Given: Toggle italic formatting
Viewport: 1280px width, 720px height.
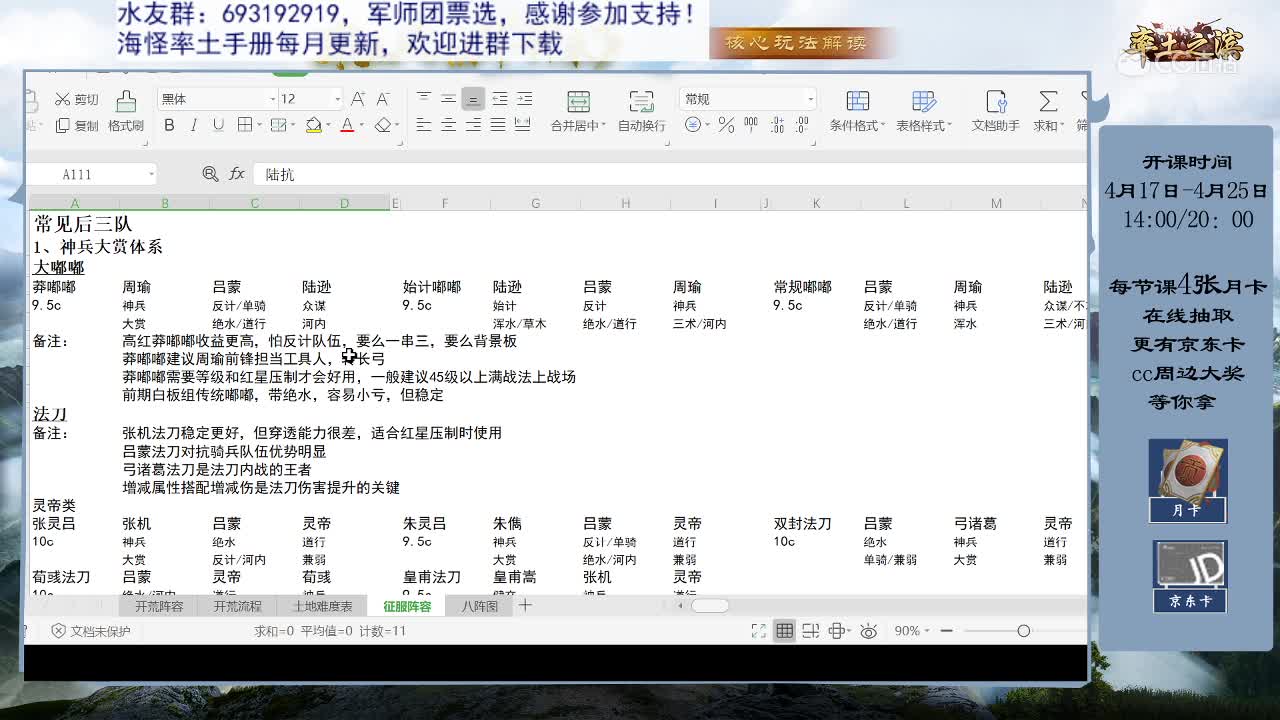Looking at the screenshot, I should [x=192, y=125].
